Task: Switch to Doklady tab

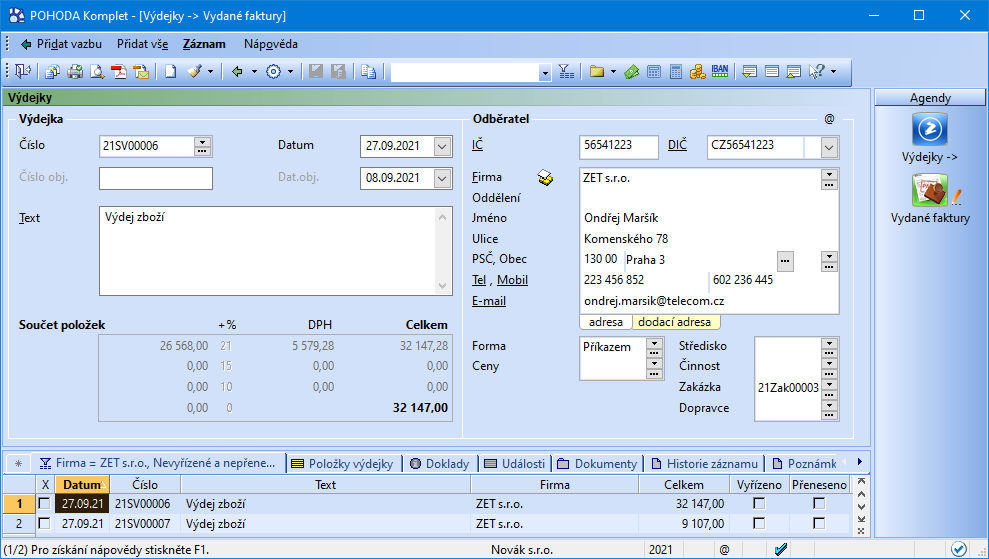Action: coord(440,464)
